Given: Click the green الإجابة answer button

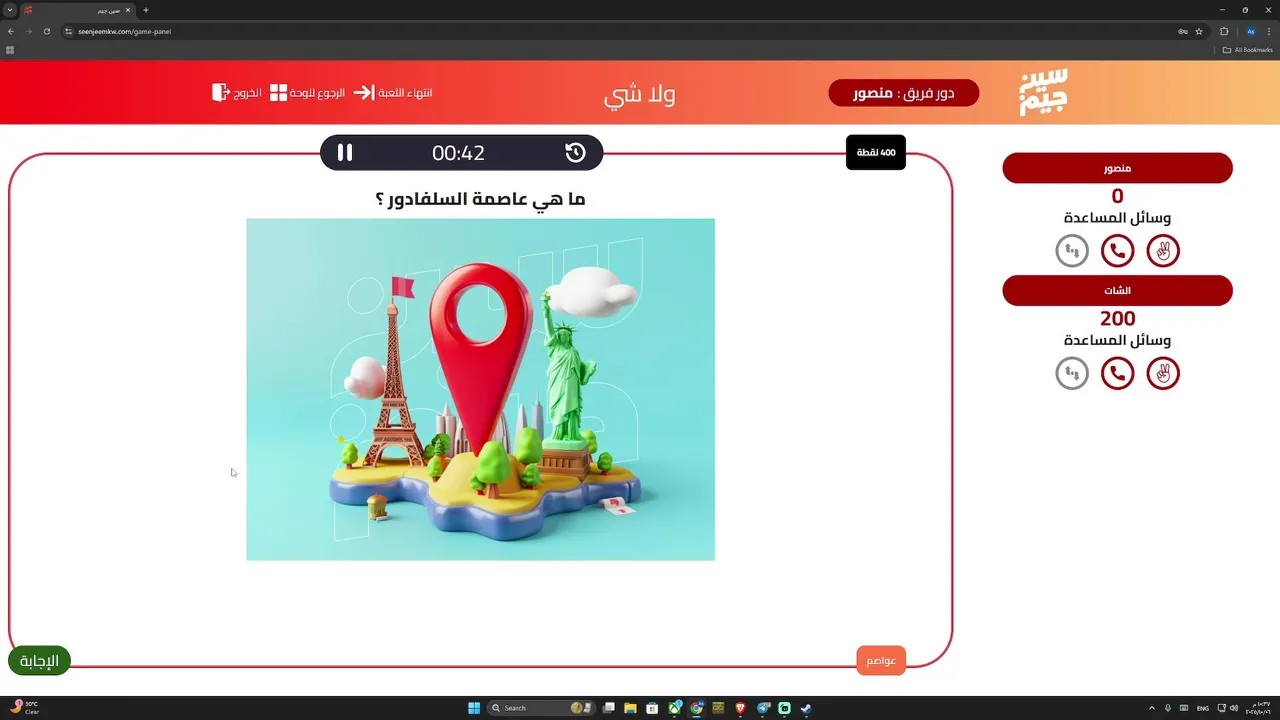Looking at the screenshot, I should 39,661.
